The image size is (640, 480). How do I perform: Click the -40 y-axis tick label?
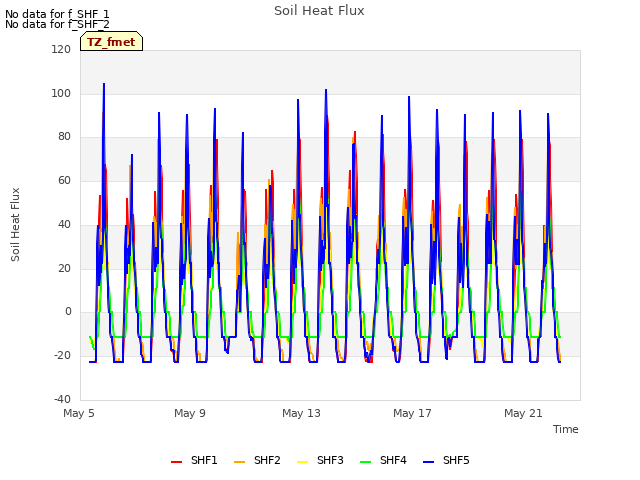(x=62, y=400)
